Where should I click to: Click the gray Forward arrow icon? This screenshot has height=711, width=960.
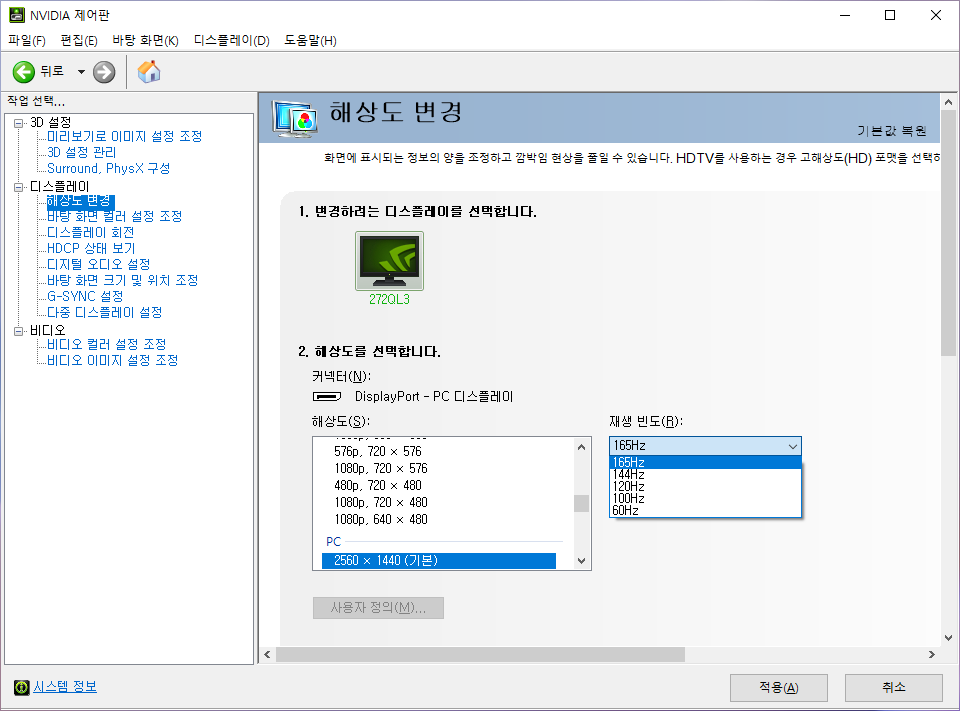104,72
